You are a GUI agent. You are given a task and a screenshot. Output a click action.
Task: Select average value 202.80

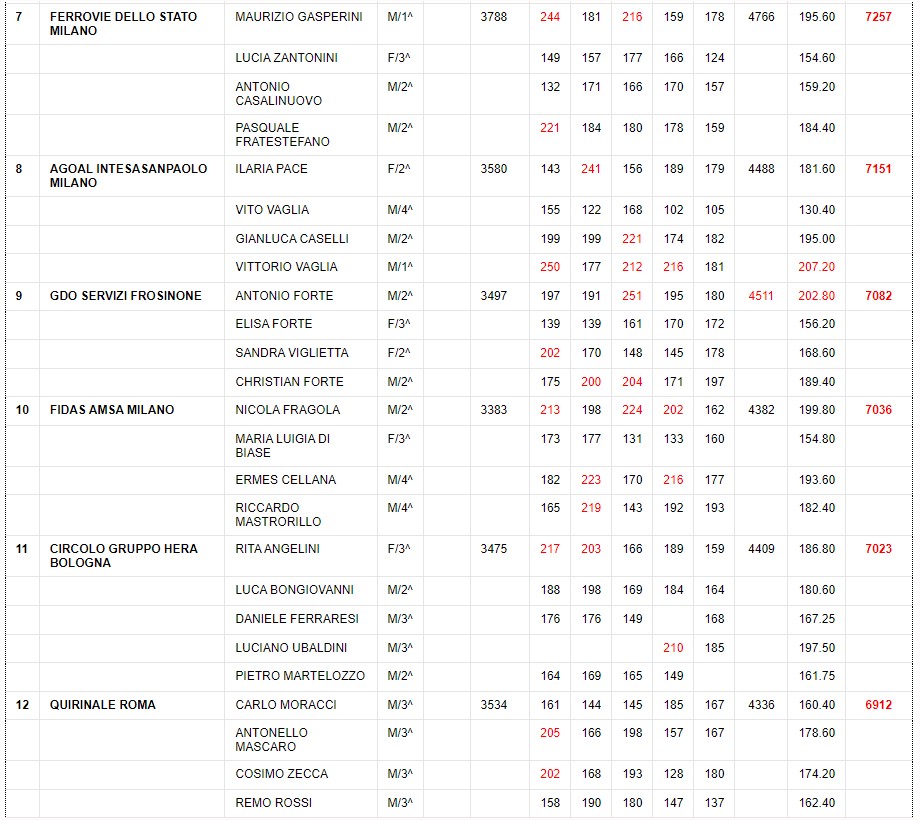[816, 296]
